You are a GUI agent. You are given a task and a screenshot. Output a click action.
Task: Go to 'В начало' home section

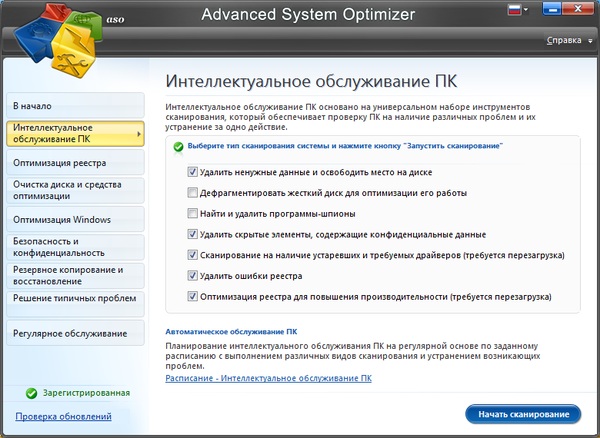click(32, 105)
